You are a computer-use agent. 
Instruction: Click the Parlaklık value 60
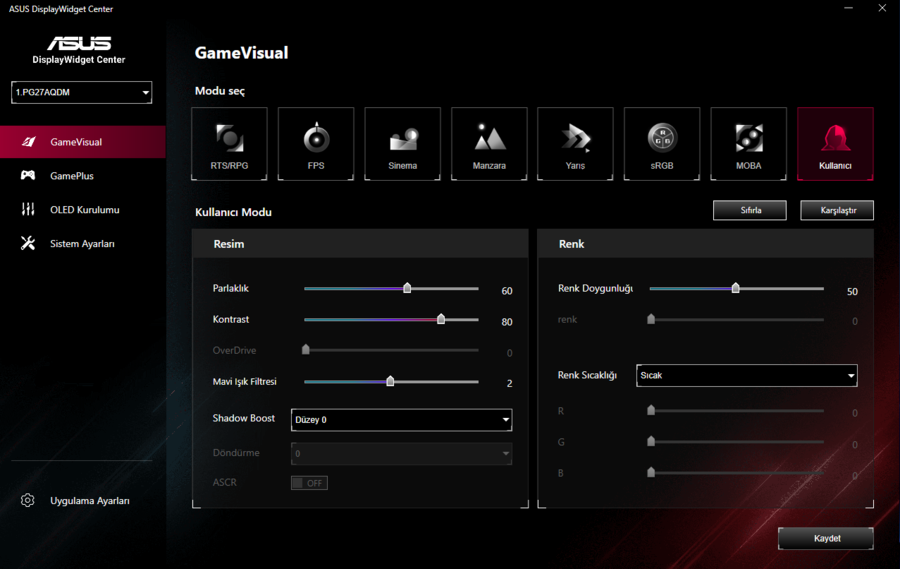(507, 291)
